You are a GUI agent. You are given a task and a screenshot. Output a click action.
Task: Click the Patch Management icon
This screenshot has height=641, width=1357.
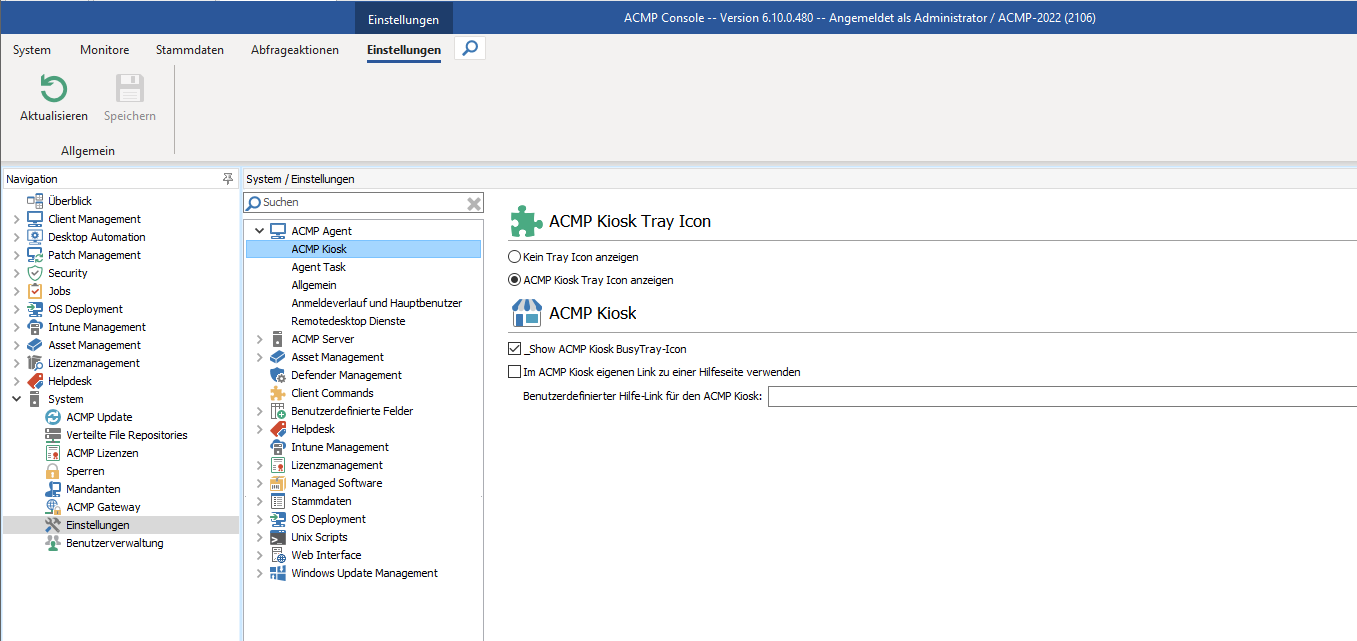click(36, 255)
